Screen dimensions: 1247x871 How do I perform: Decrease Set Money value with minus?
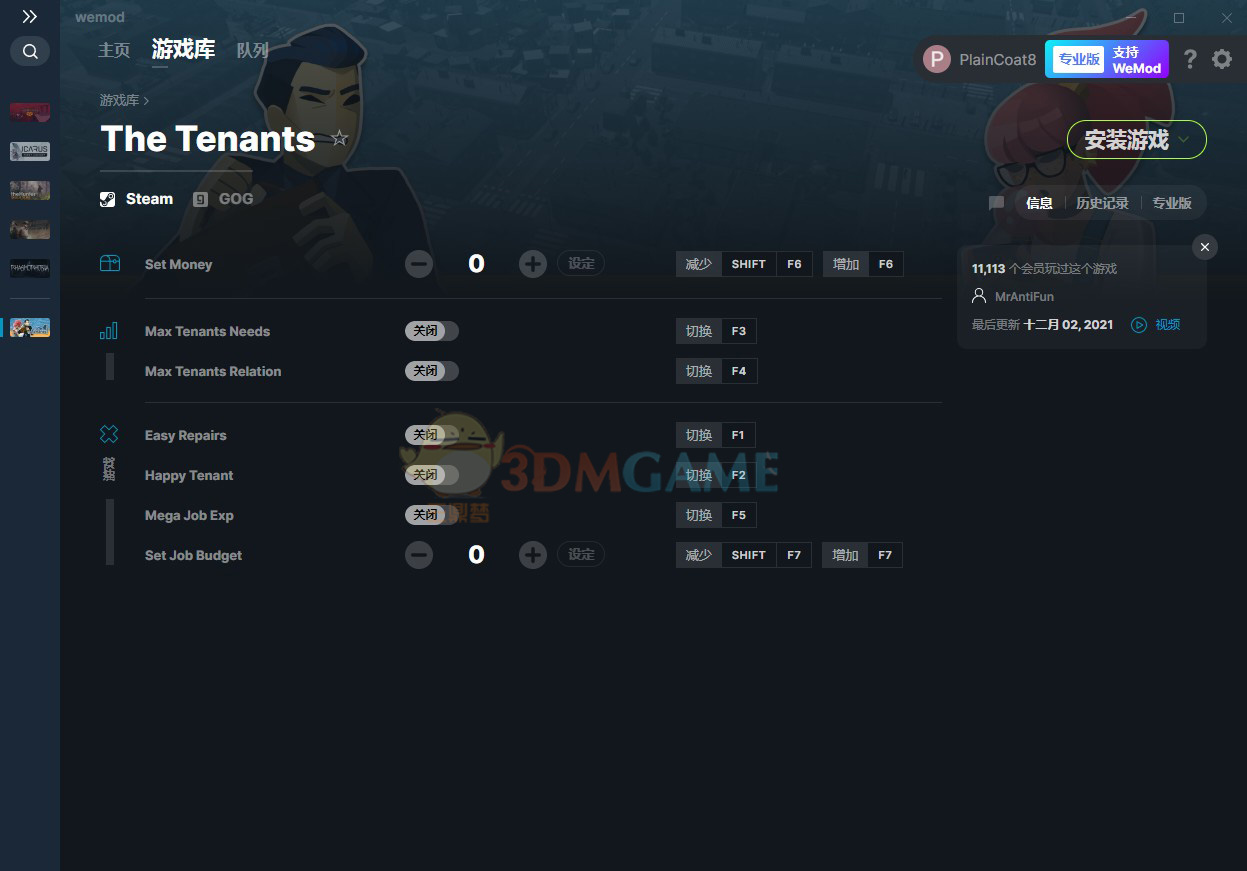419,264
